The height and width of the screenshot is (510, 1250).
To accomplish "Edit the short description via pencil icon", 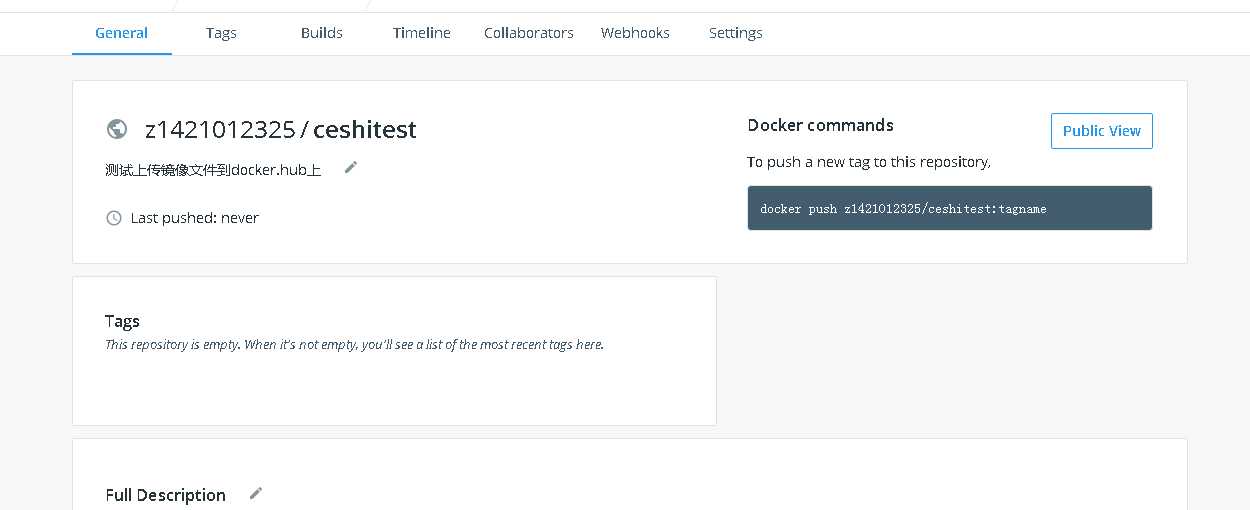I will (x=351, y=167).
